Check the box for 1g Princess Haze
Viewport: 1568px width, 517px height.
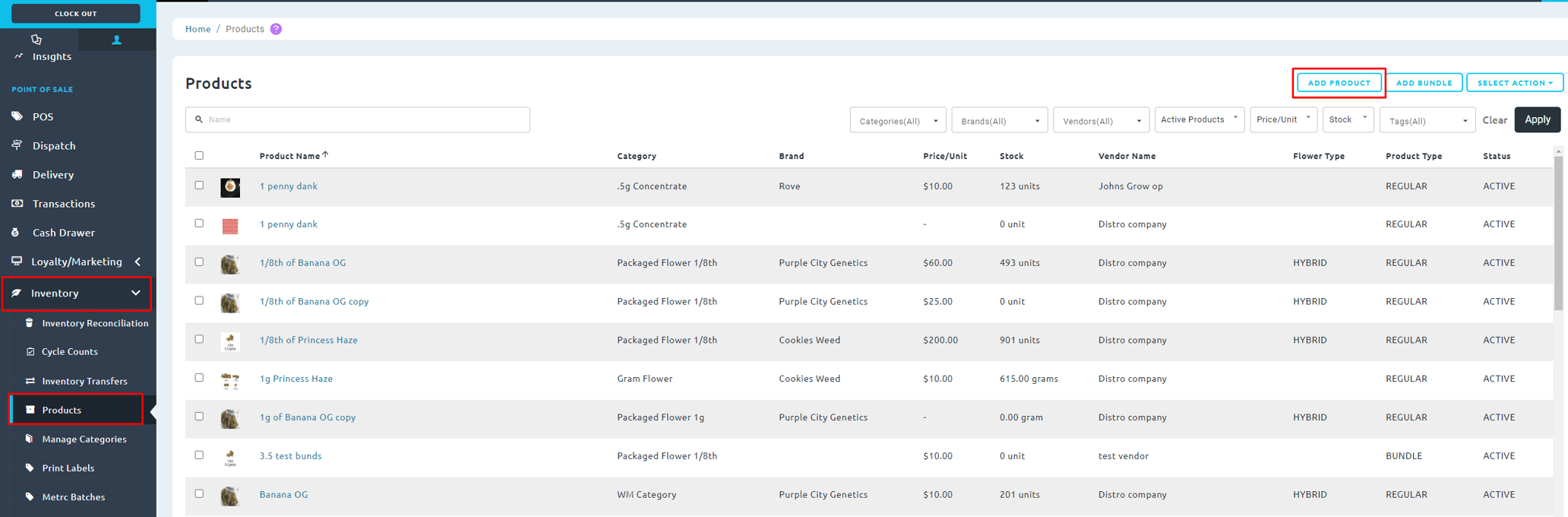199,377
